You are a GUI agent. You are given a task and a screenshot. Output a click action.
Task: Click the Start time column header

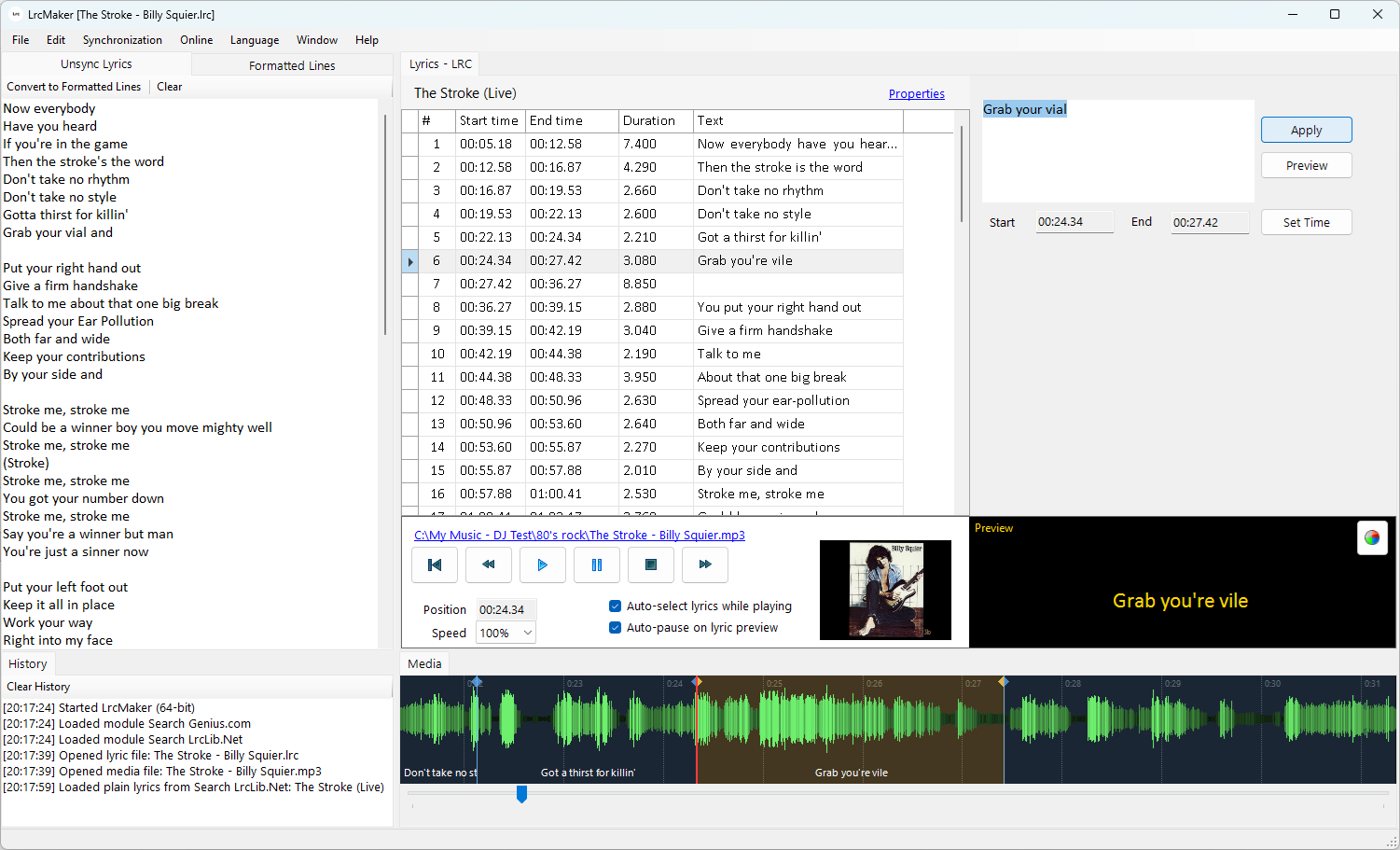[491, 121]
